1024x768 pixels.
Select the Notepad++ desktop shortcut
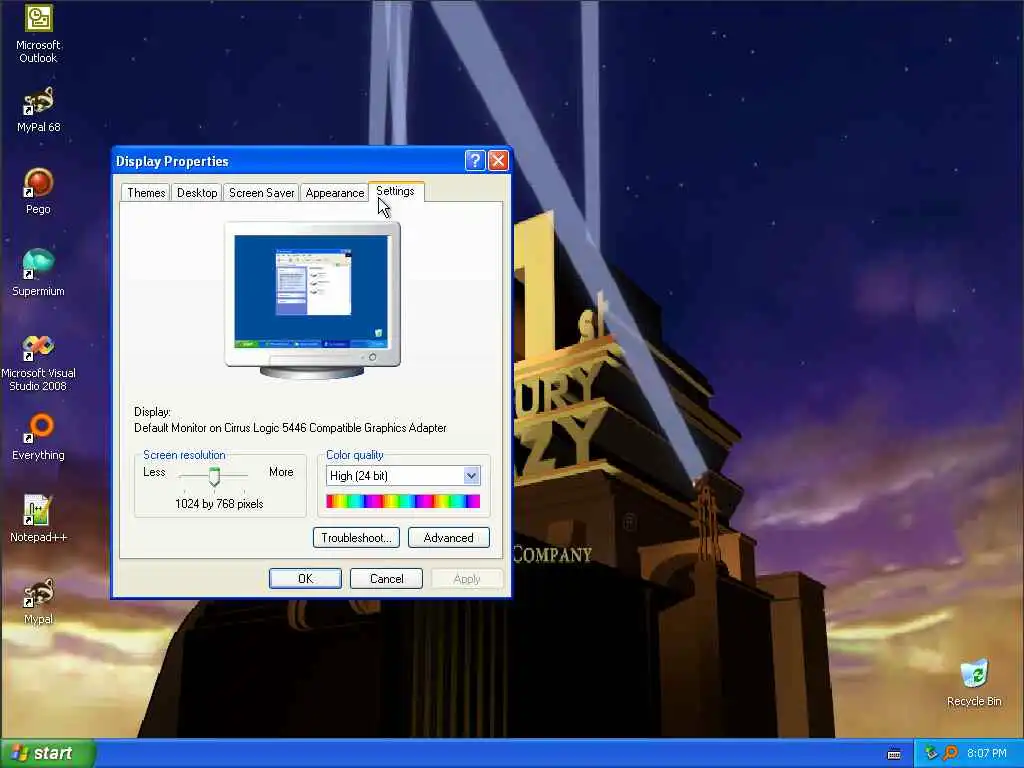pos(38,519)
